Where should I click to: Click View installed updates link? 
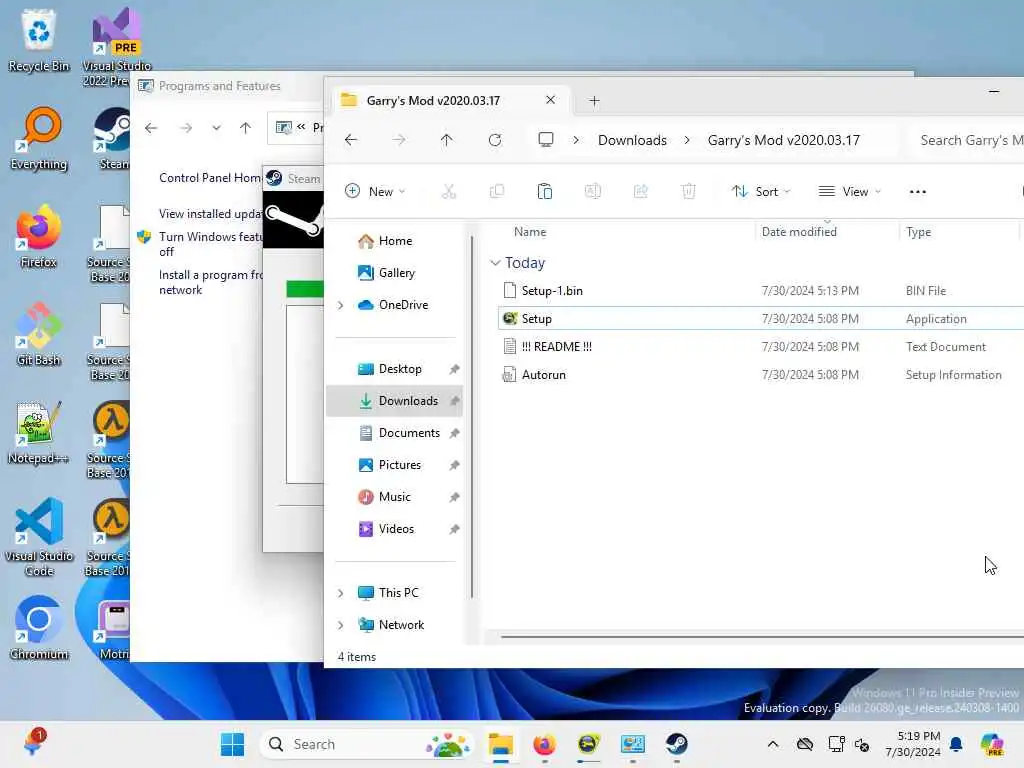pyautogui.click(x=210, y=214)
